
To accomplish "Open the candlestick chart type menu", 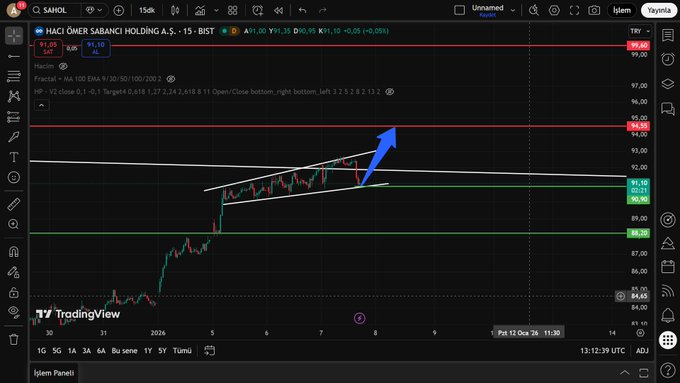I will 175,10.
